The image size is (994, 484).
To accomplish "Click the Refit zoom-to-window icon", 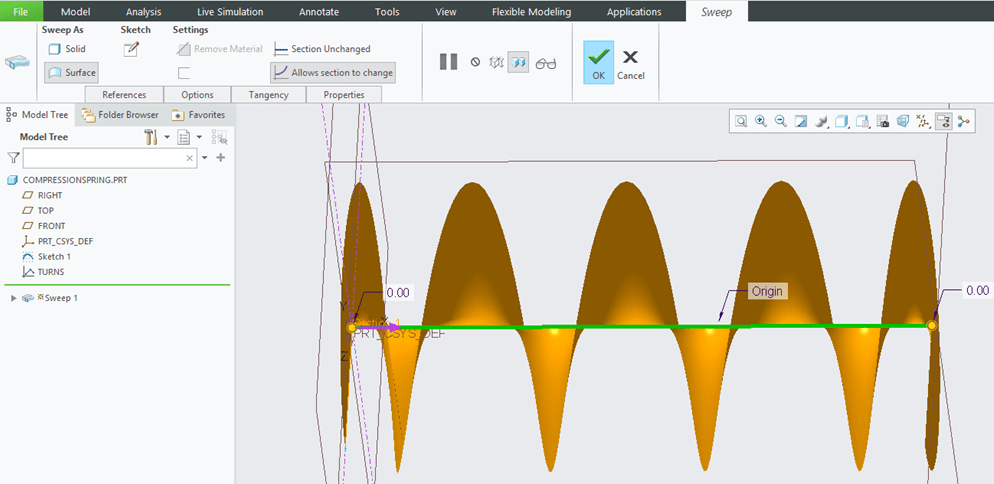I will click(741, 121).
